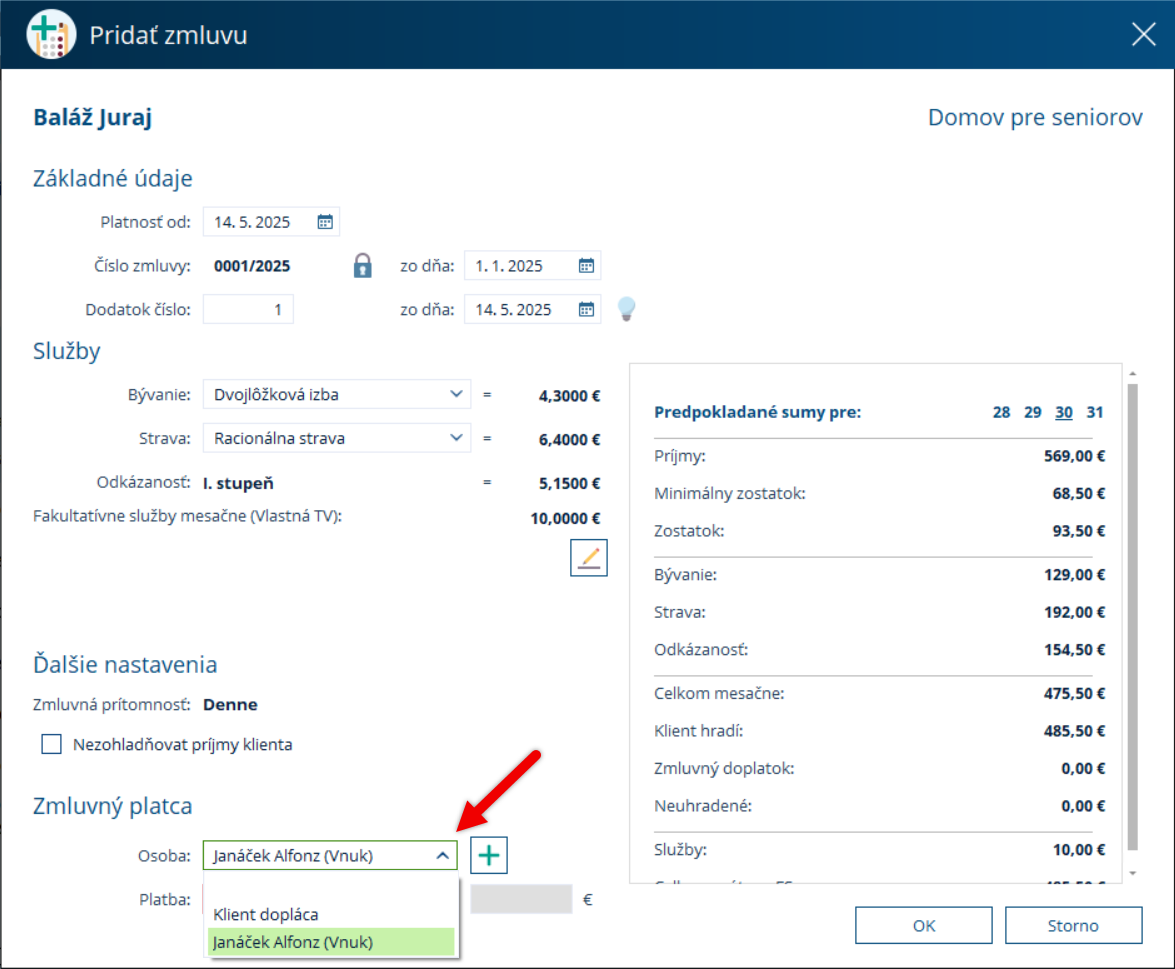The width and height of the screenshot is (1175, 969).
Task: Click the lock icon next to contract number
Action: point(363,265)
